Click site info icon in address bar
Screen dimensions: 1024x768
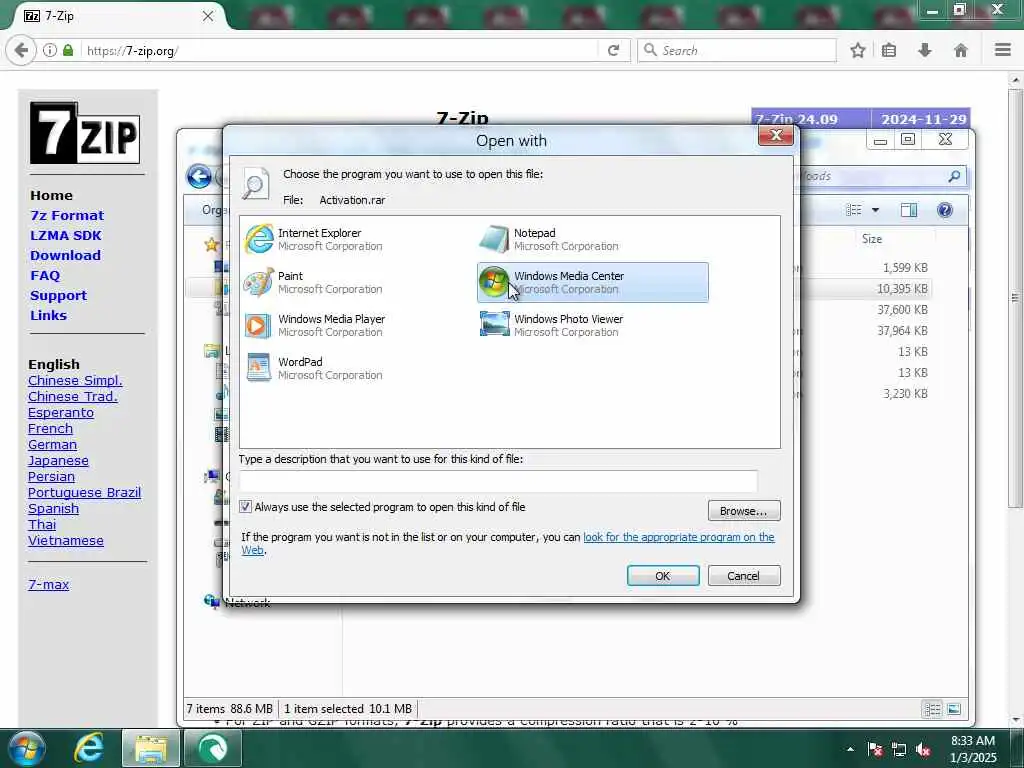coord(50,50)
